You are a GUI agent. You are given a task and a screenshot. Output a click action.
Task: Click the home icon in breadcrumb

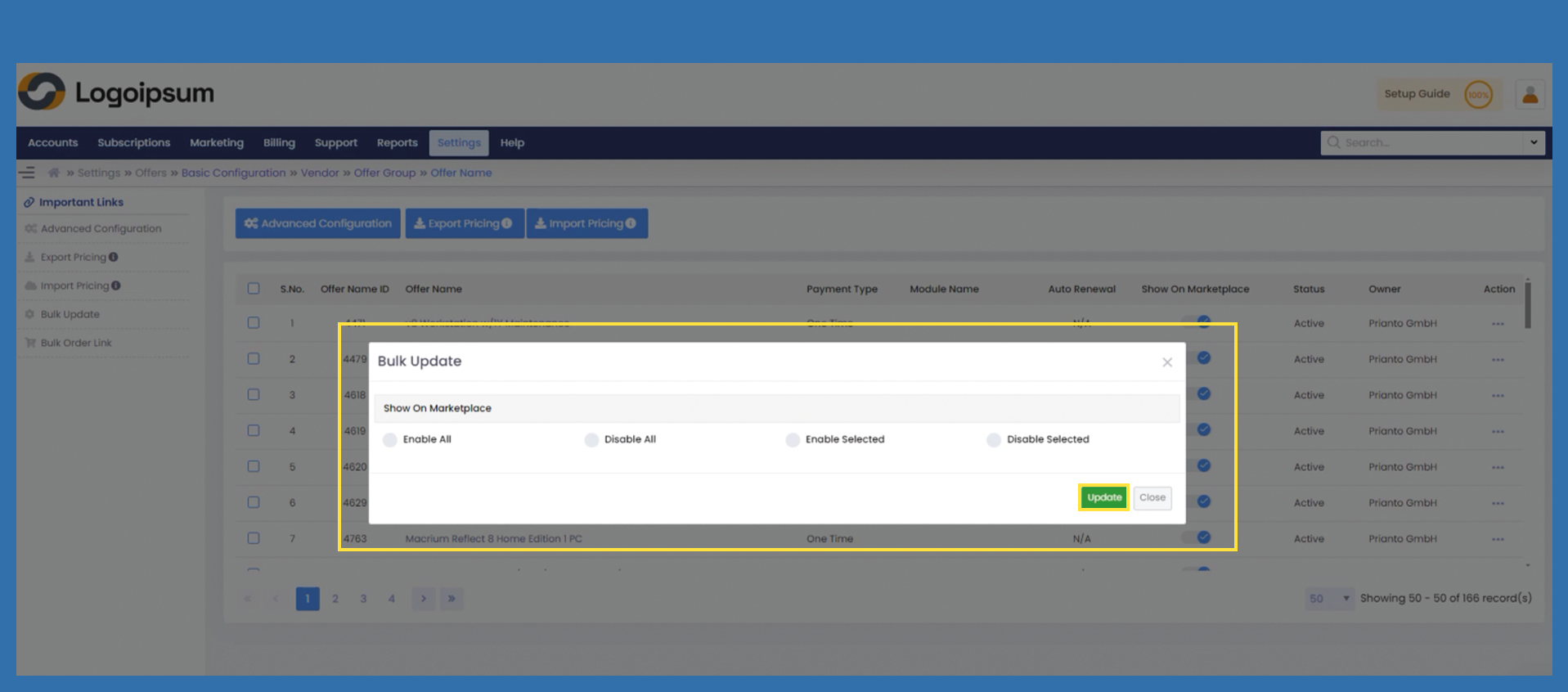point(54,173)
